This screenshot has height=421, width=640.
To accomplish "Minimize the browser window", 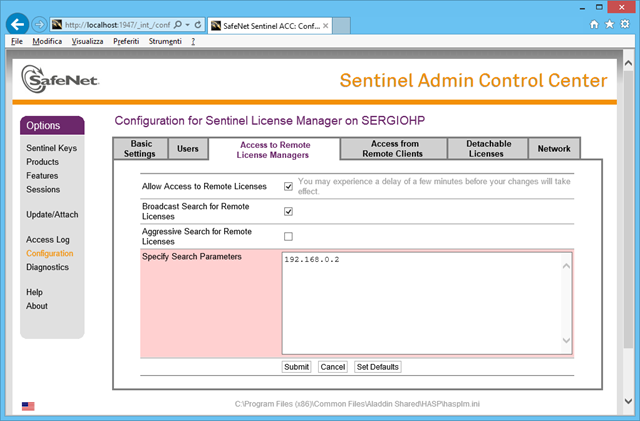I will pyautogui.click(x=582, y=7).
